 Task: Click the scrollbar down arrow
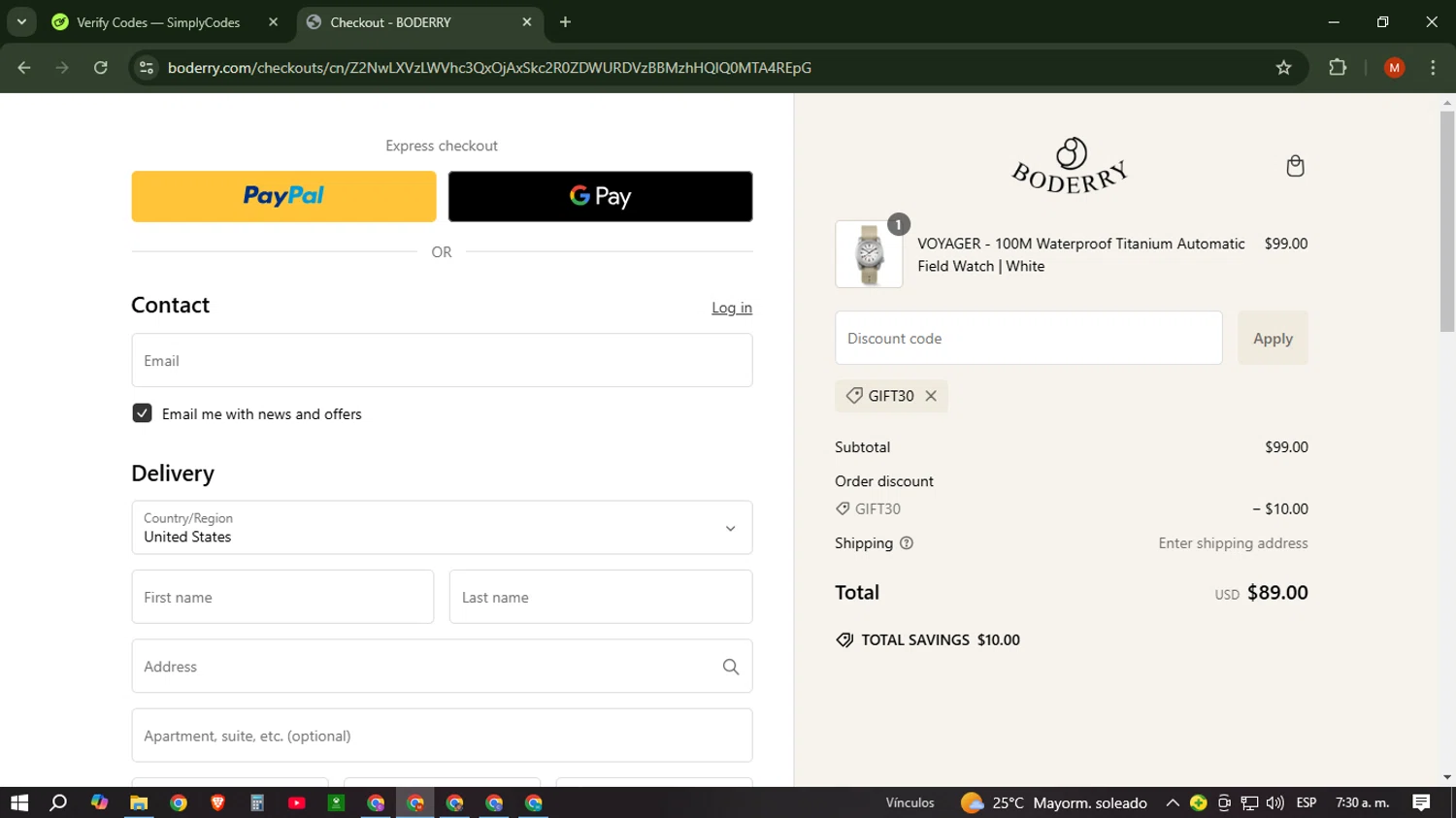coord(1447,777)
